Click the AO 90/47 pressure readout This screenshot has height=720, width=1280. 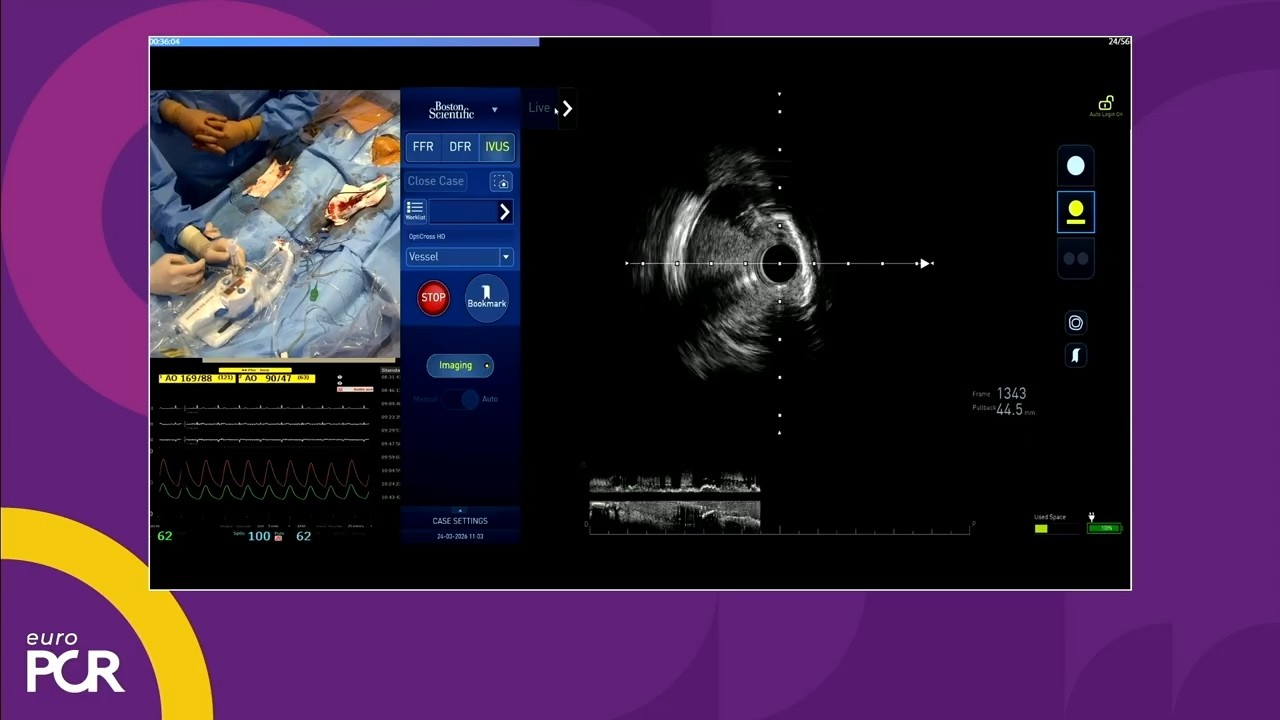277,378
